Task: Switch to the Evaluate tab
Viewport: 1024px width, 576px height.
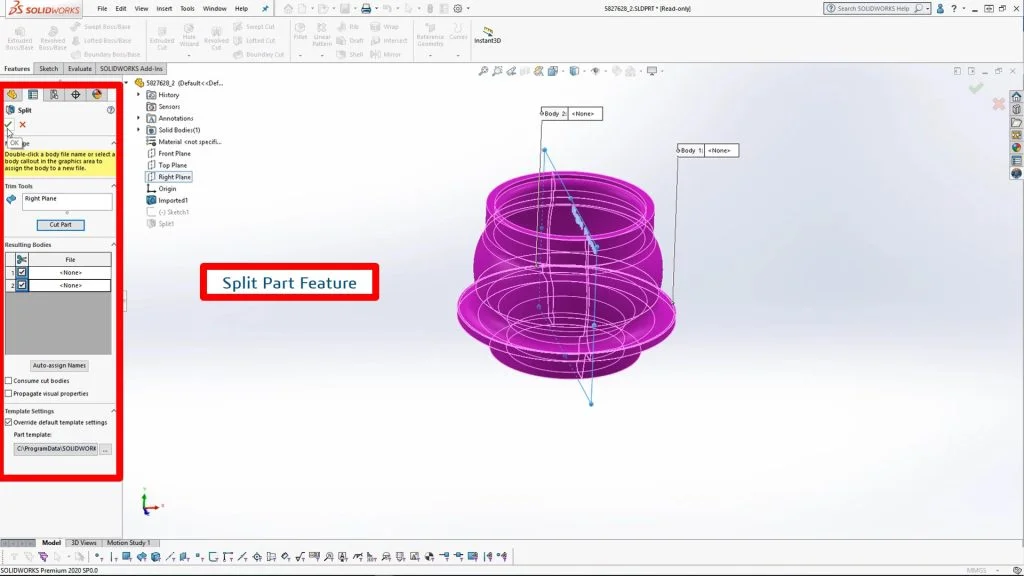Action: (80, 69)
